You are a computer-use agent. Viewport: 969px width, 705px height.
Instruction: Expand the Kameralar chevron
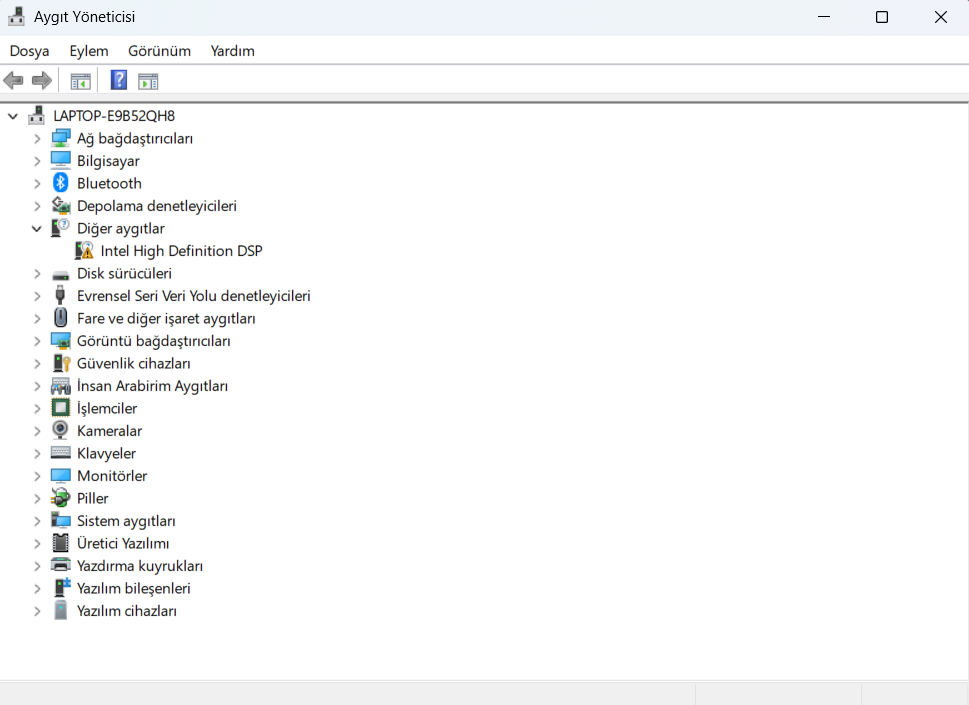pos(37,431)
